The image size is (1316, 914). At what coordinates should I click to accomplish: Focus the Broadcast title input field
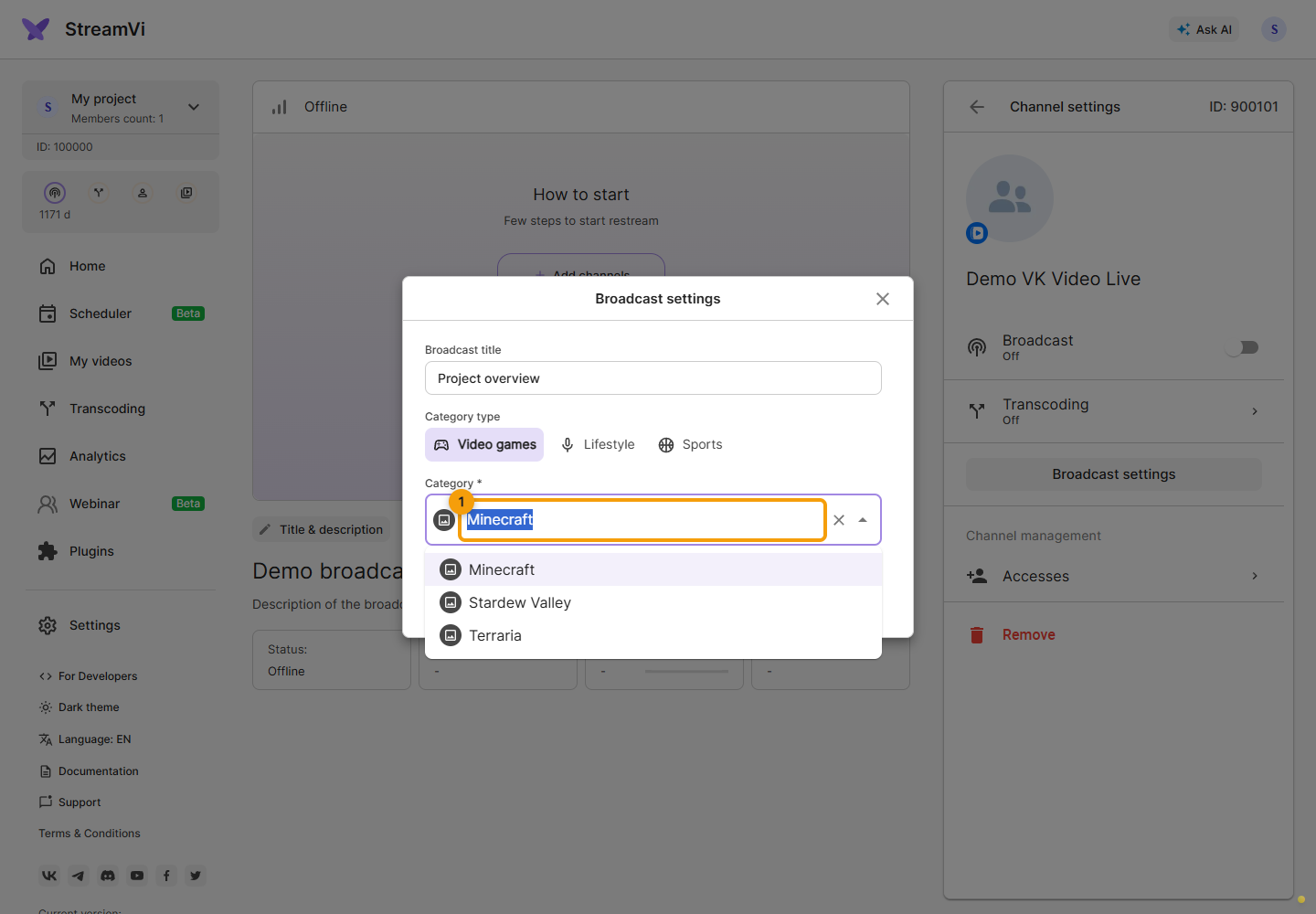(653, 378)
